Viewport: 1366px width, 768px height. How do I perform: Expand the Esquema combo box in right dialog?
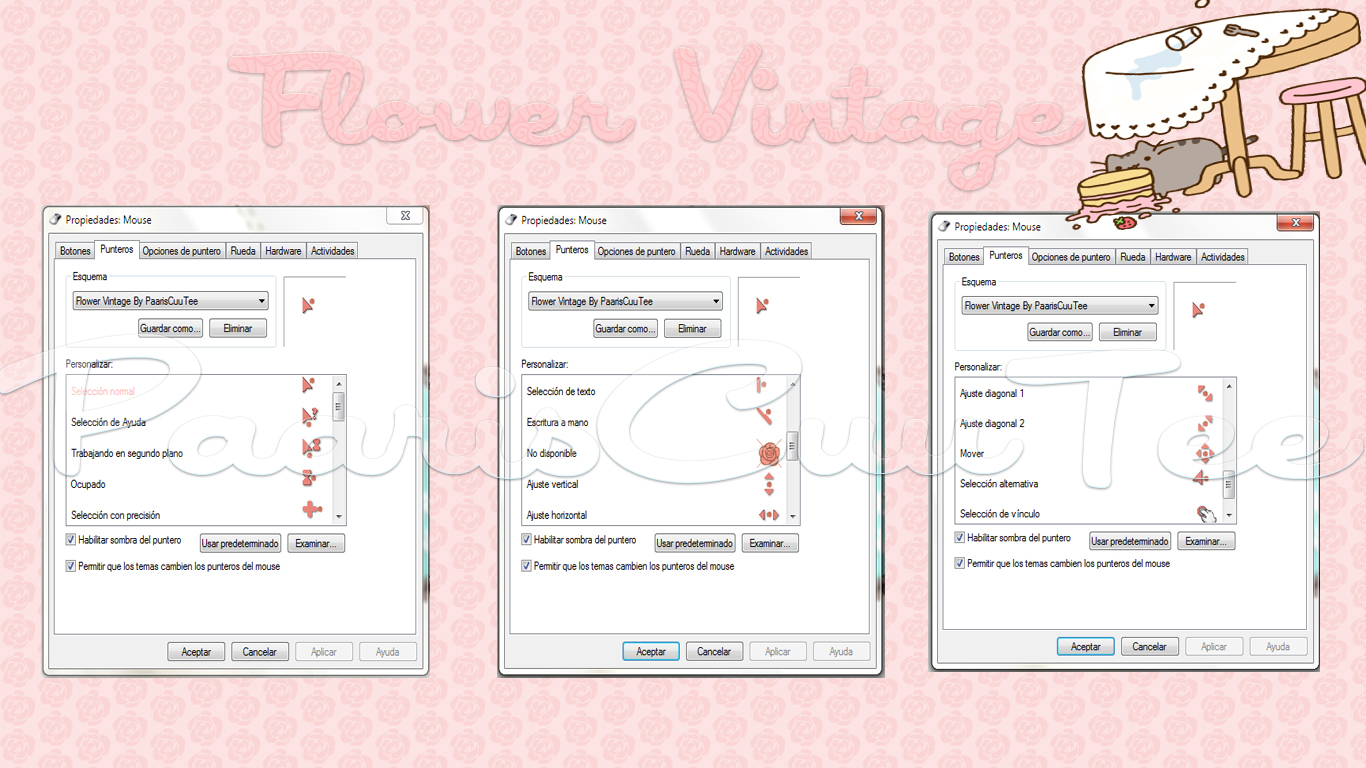tap(1151, 305)
